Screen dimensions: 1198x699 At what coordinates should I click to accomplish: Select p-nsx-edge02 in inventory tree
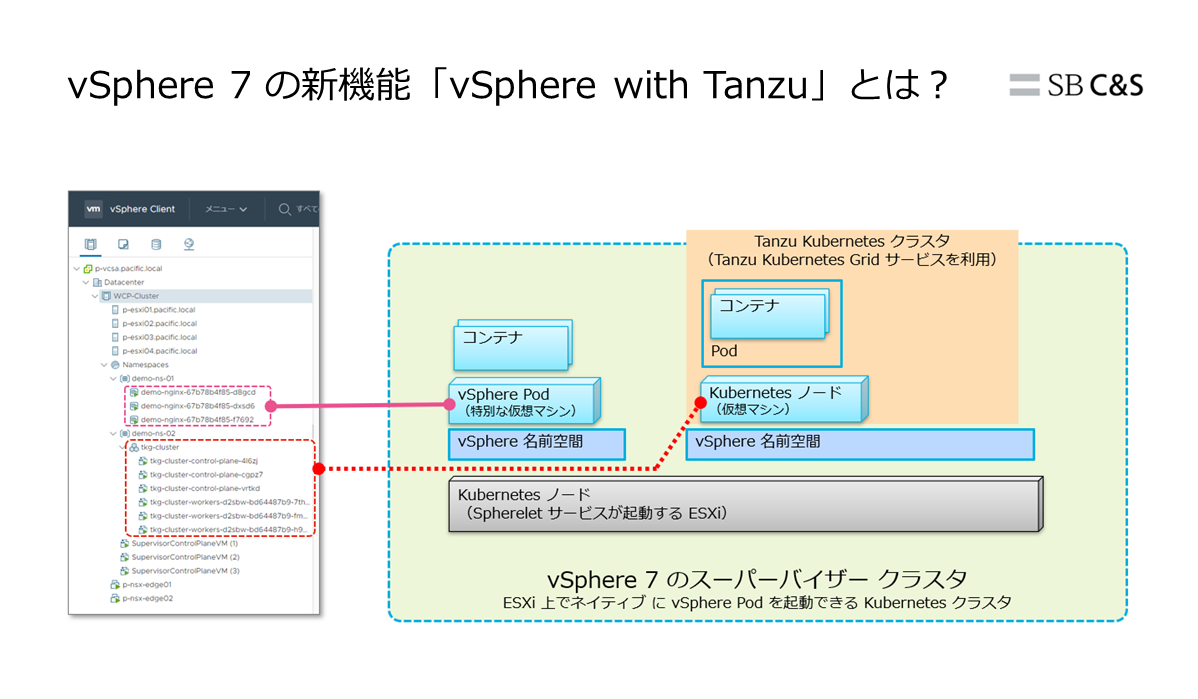tap(147, 599)
